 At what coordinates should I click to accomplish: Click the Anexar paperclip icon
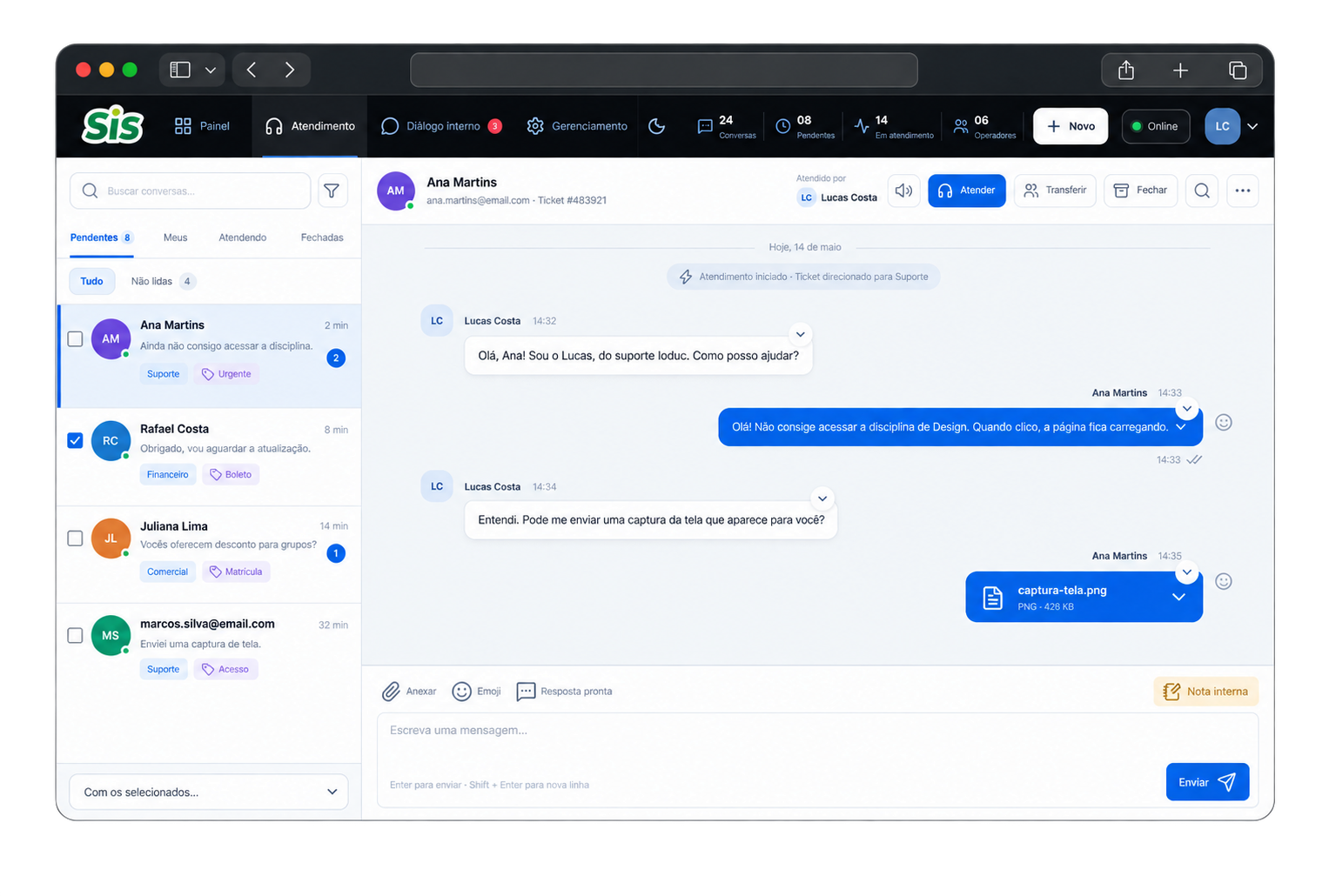point(392,692)
